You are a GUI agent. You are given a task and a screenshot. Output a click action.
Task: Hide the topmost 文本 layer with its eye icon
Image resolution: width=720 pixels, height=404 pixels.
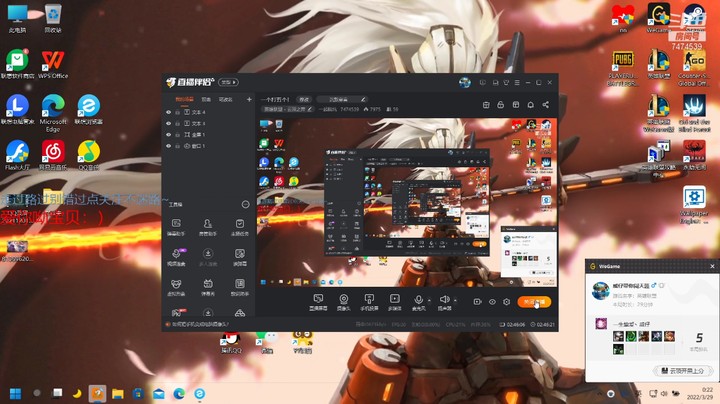(169, 112)
